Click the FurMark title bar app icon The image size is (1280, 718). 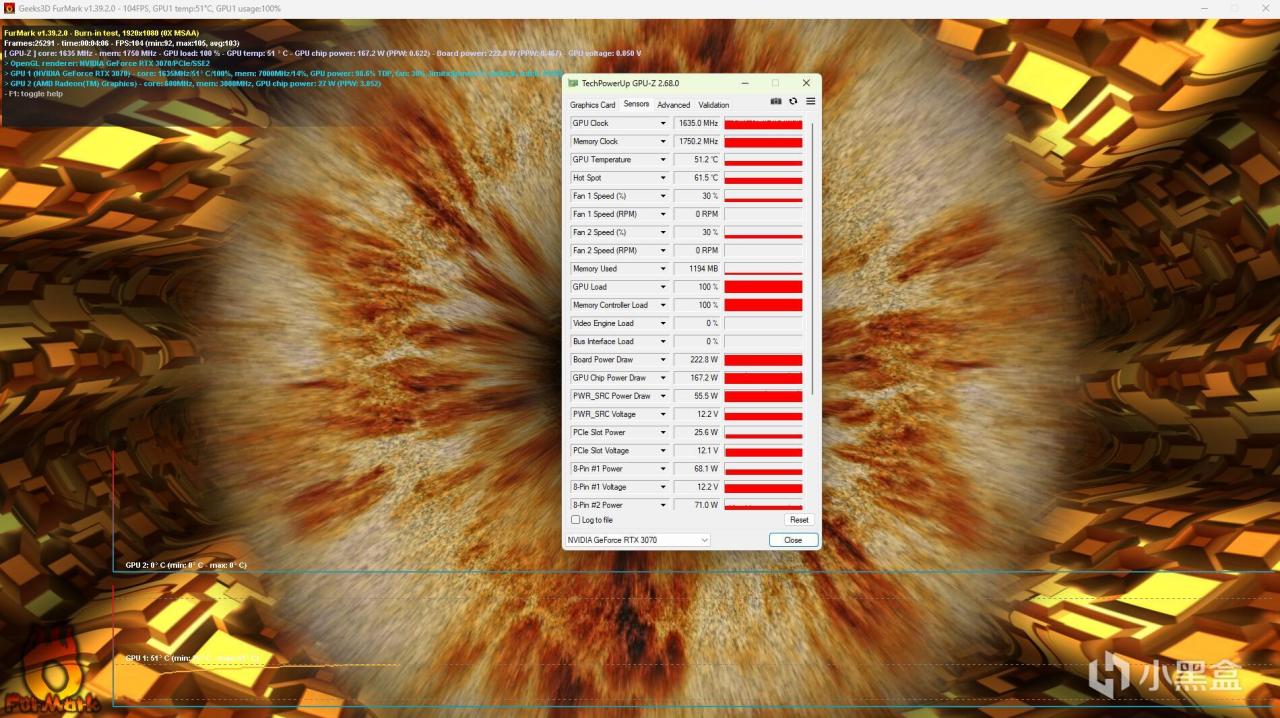click(10, 8)
